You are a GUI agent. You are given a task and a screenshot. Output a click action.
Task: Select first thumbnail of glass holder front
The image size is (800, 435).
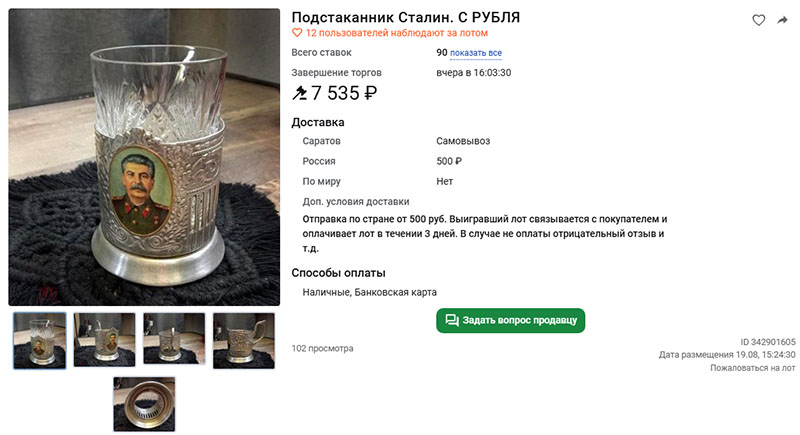point(40,340)
